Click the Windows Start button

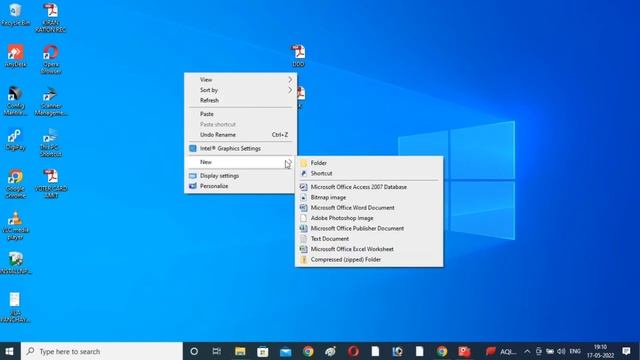(10, 351)
